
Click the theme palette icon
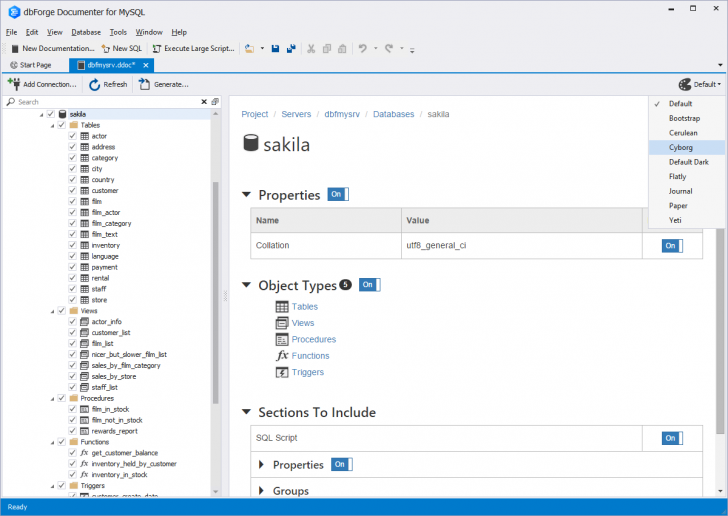click(685, 85)
